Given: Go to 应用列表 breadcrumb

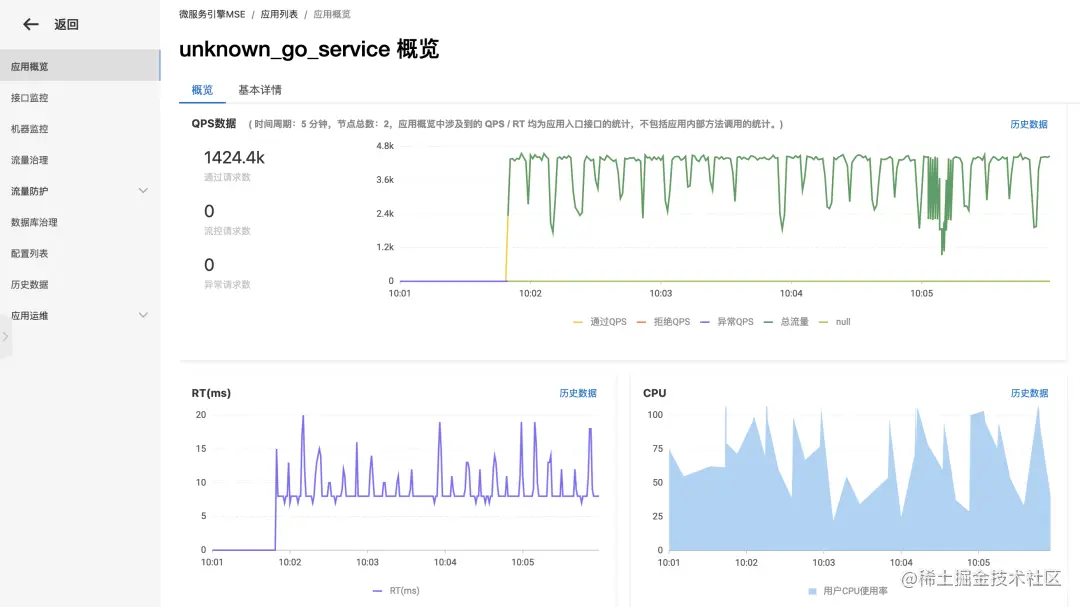Looking at the screenshot, I should tap(279, 14).
